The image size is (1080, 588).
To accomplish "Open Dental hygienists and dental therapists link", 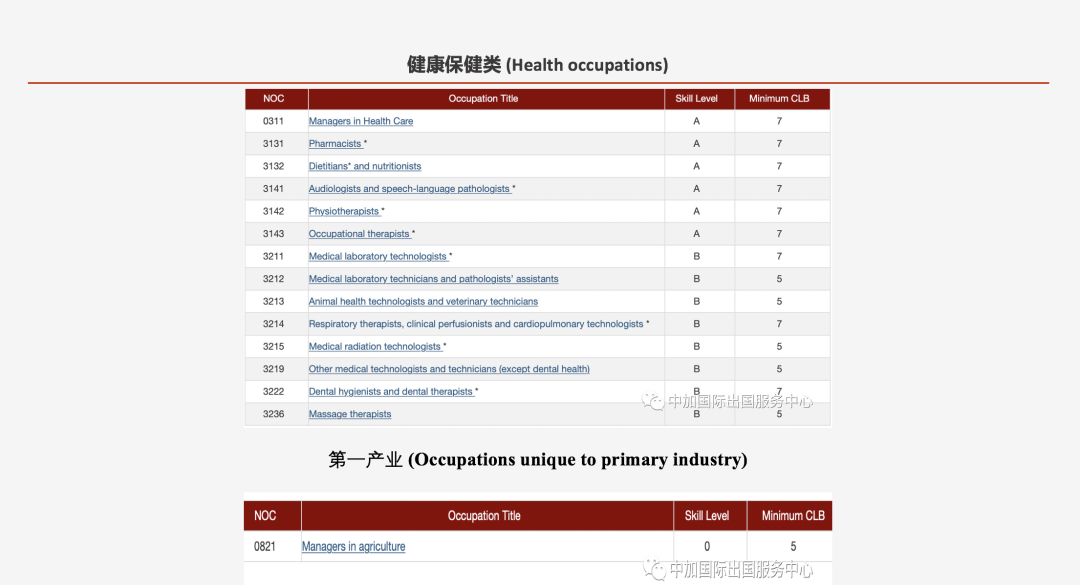I will (391, 392).
